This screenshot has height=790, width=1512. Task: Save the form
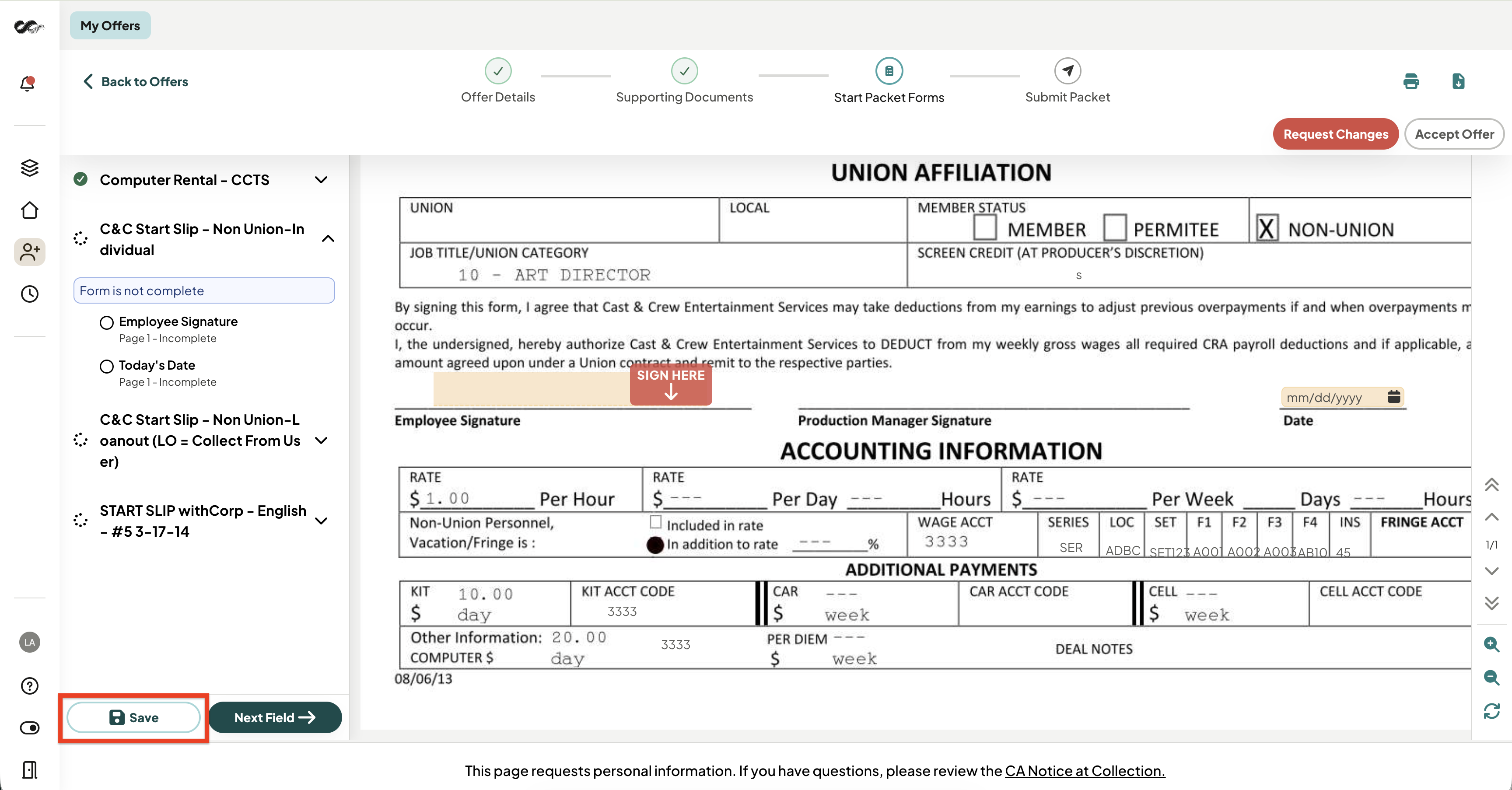coord(133,717)
